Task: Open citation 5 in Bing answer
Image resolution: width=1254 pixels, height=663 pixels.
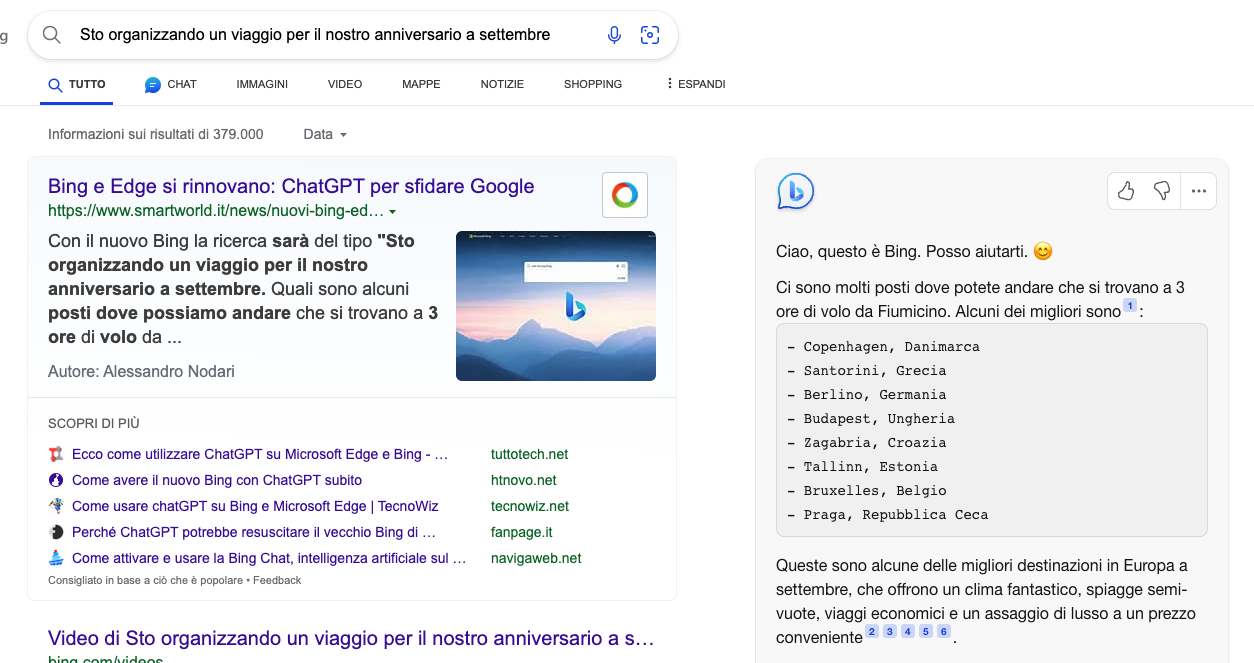Action: [x=926, y=631]
